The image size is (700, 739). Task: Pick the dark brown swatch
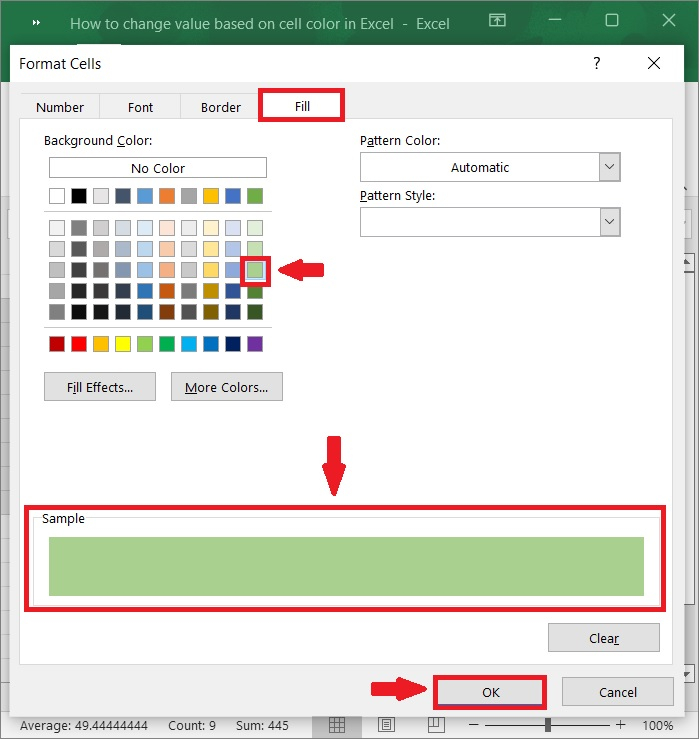click(167, 312)
